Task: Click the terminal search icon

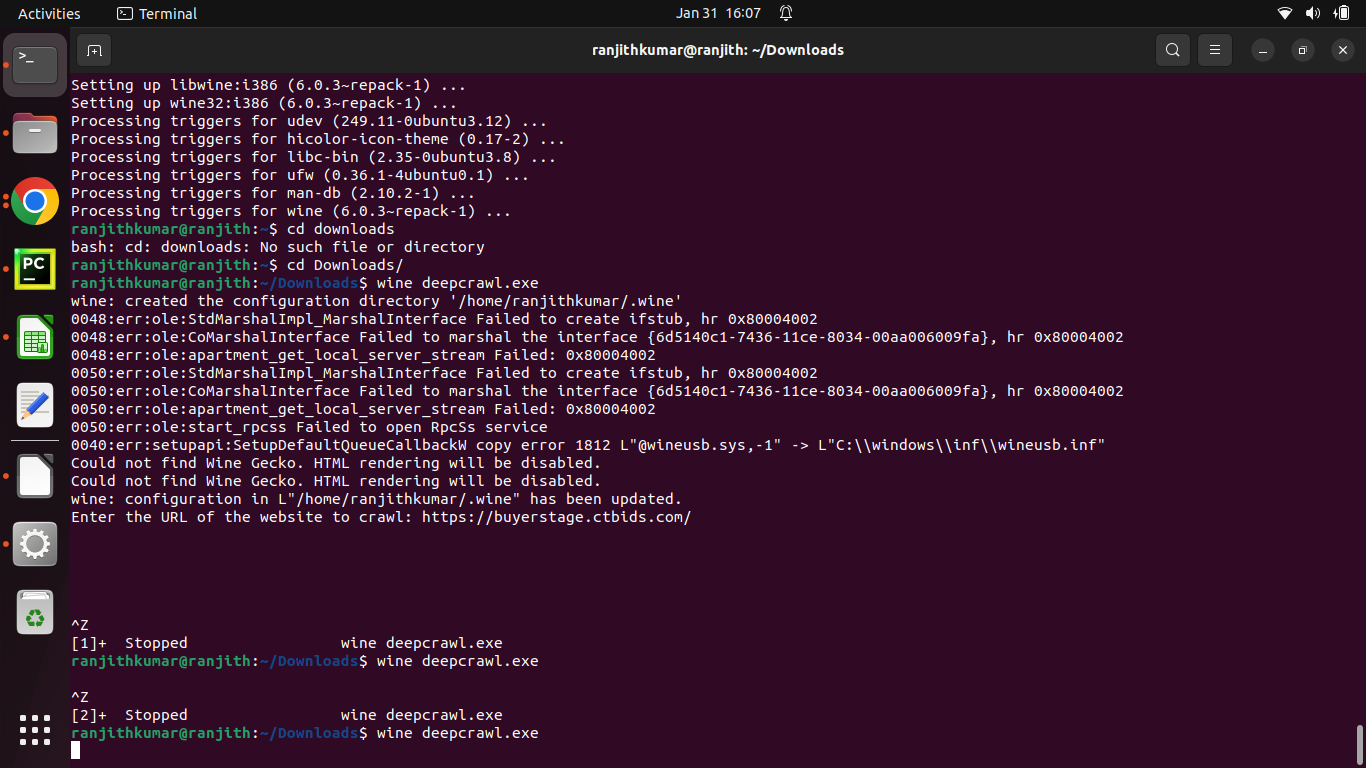Action: coord(1173,50)
